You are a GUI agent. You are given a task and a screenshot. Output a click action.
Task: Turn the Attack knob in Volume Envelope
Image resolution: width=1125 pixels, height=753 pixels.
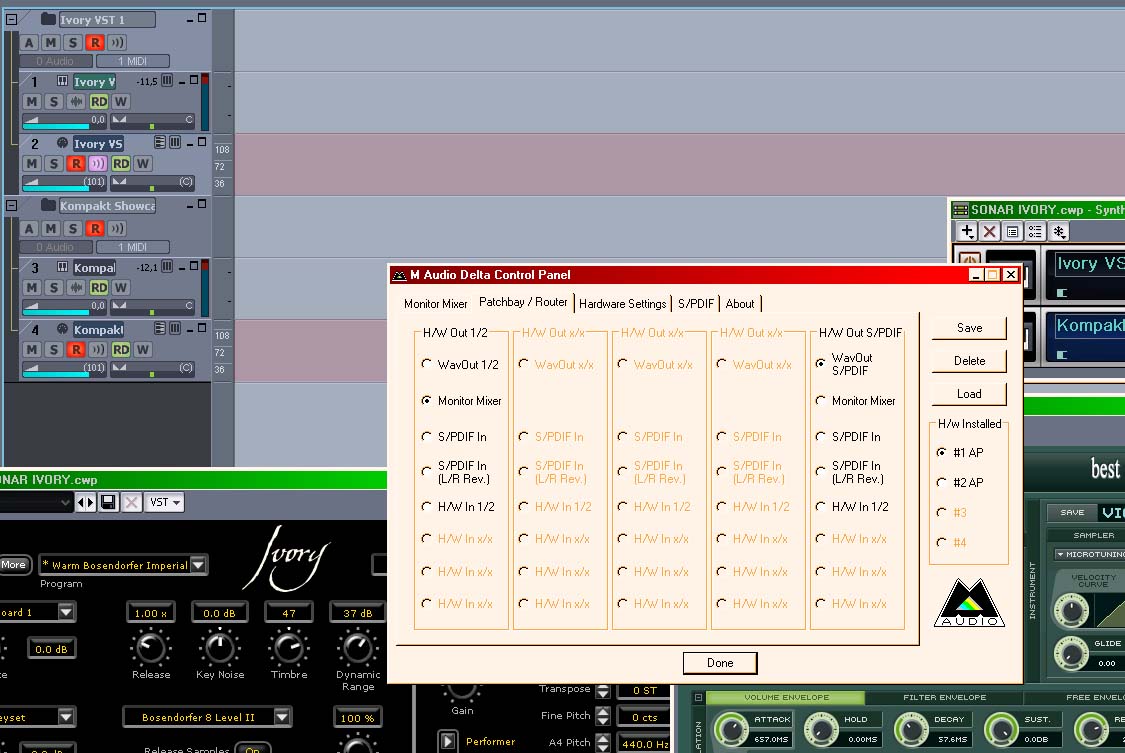(731, 729)
